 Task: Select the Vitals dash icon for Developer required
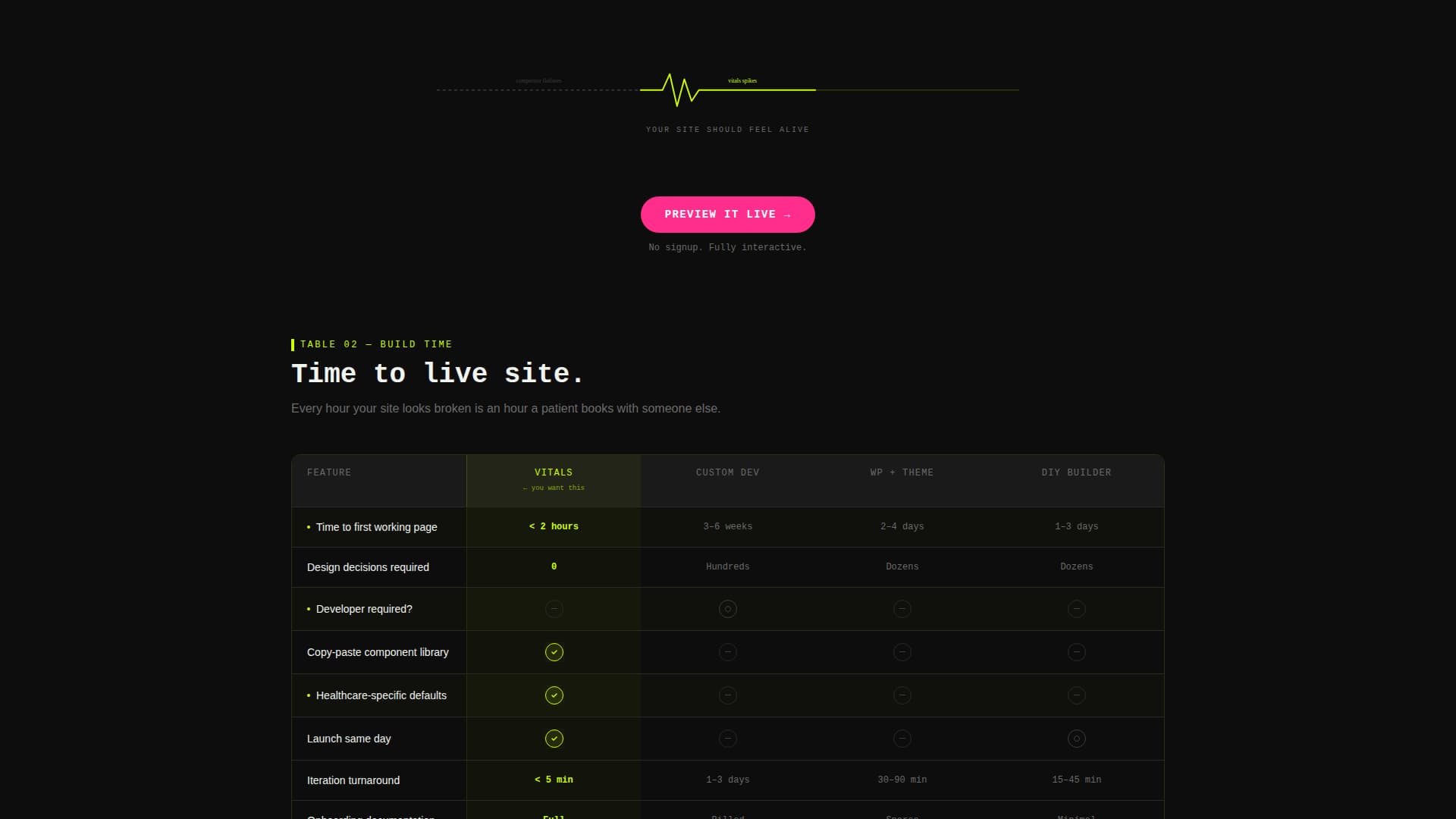[554, 609]
